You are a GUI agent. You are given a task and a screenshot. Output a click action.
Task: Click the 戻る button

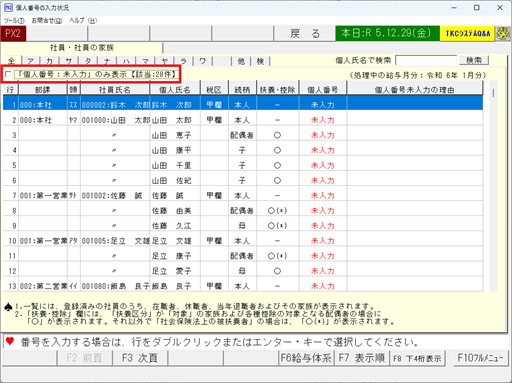pos(305,34)
